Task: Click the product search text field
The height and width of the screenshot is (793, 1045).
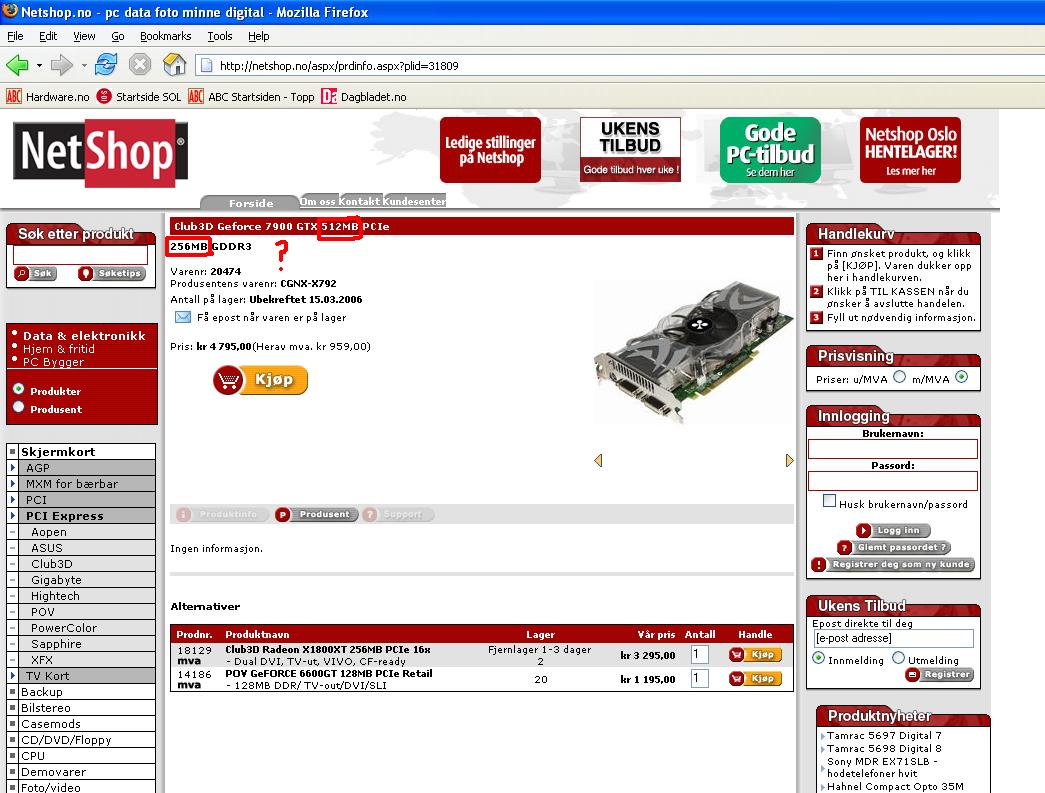Action: (x=80, y=255)
